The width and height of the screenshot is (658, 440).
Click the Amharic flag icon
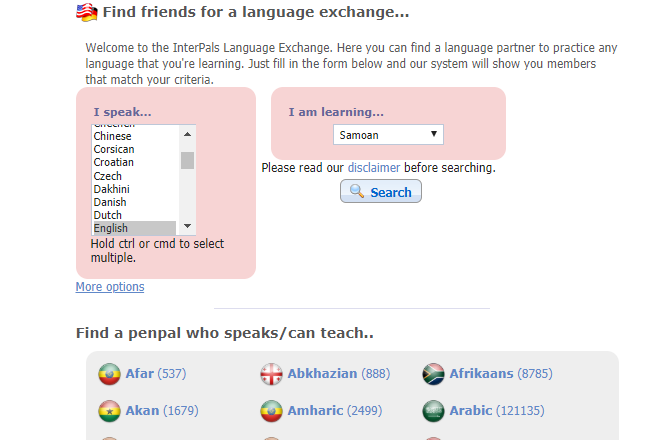point(271,411)
